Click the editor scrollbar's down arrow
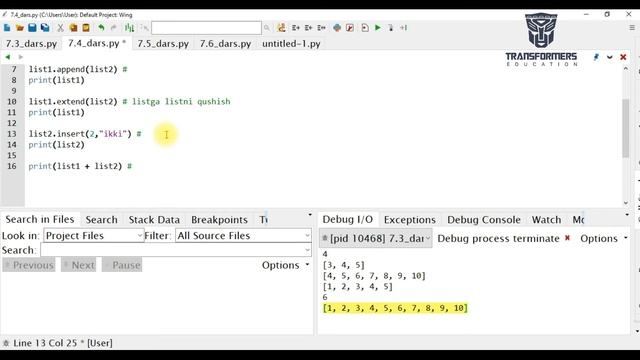640x360 pixels. coord(626,203)
